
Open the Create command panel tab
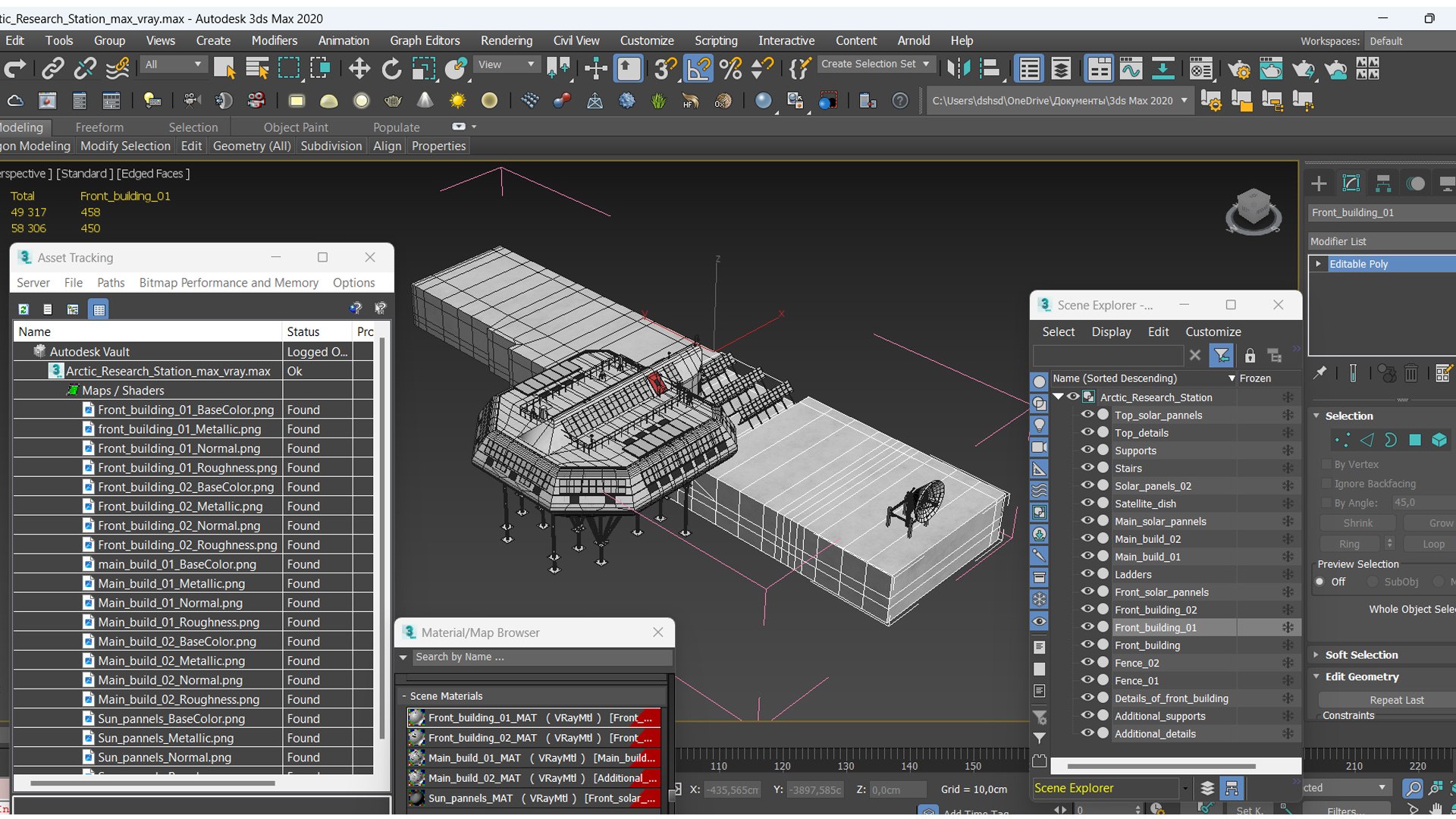pos(1319,184)
